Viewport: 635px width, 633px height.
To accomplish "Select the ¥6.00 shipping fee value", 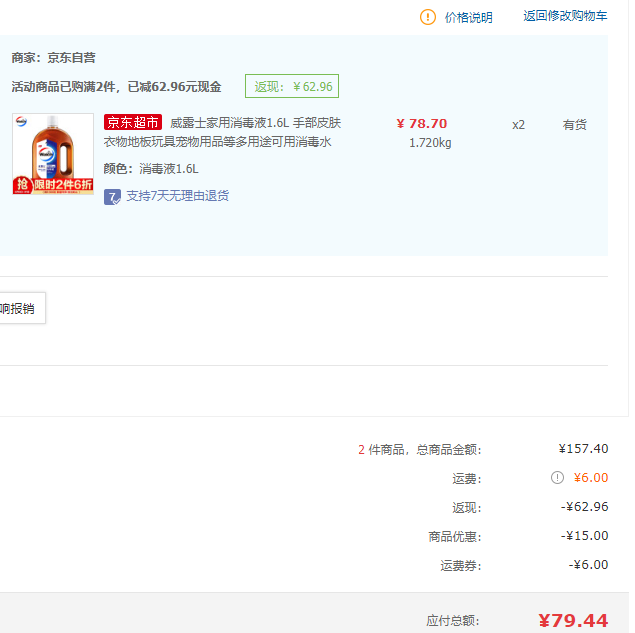I will 591,478.
